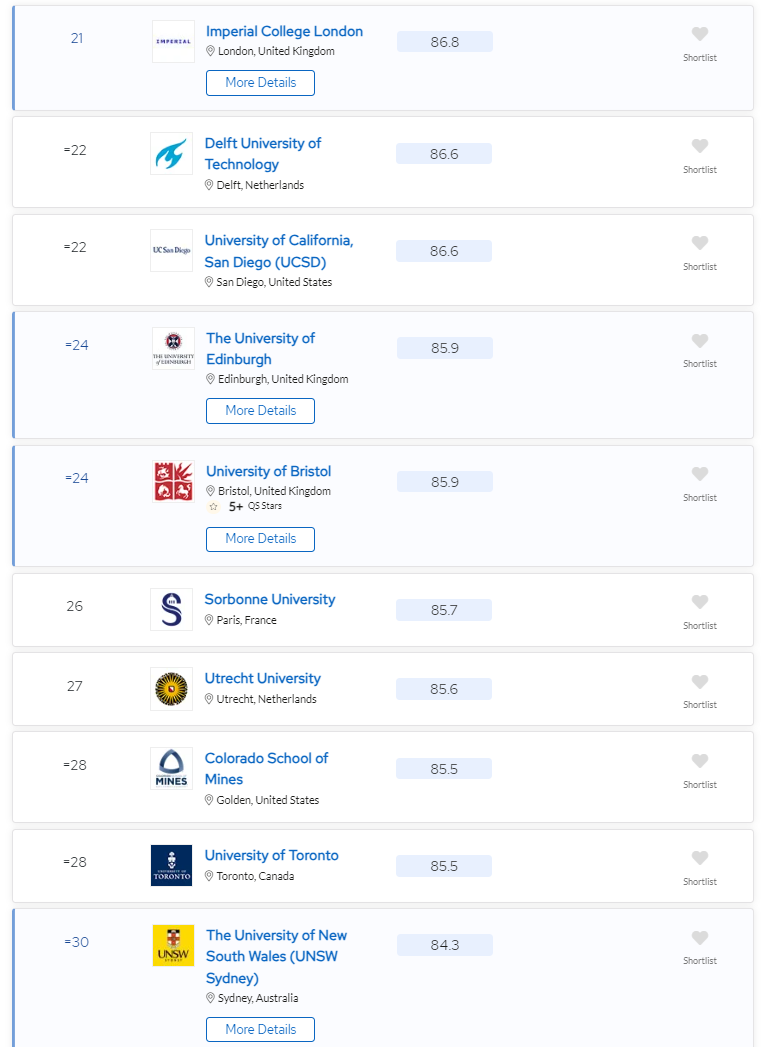Viewport: 763px width, 1047px height.
Task: Click the Colorado School of Mines logo
Action: (171, 768)
